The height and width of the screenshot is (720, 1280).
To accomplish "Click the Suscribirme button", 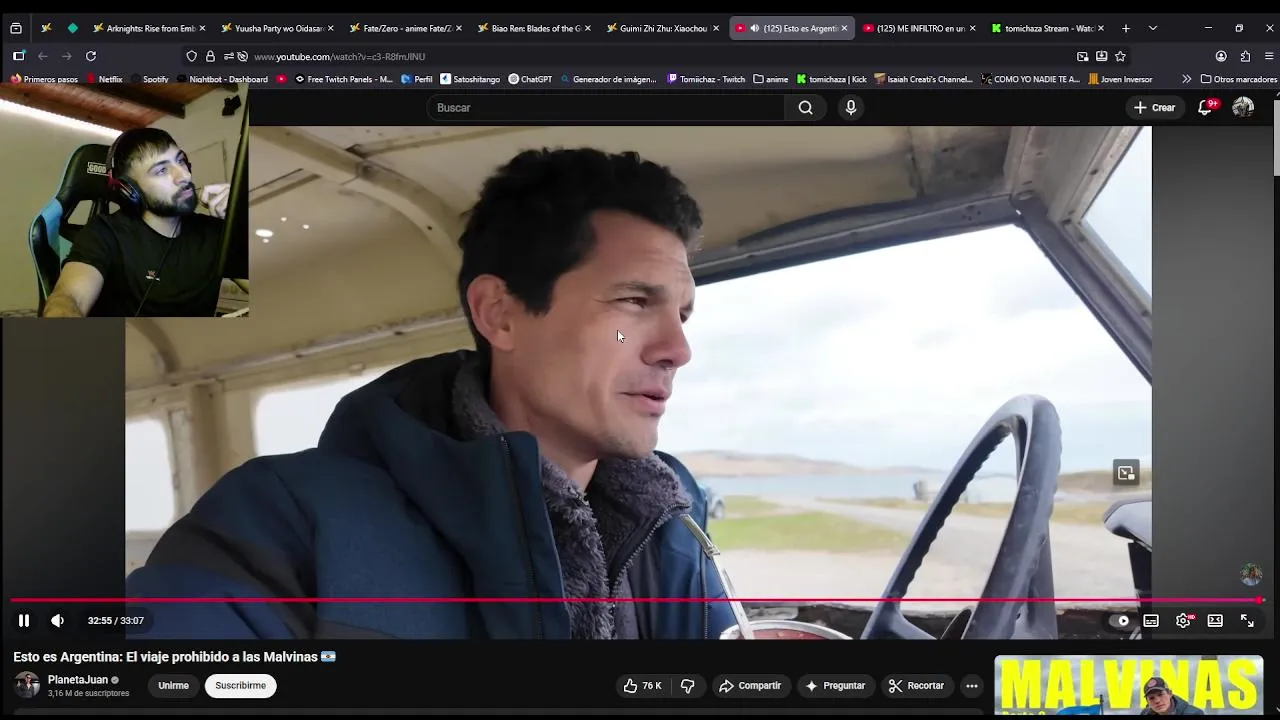I will tap(241, 686).
